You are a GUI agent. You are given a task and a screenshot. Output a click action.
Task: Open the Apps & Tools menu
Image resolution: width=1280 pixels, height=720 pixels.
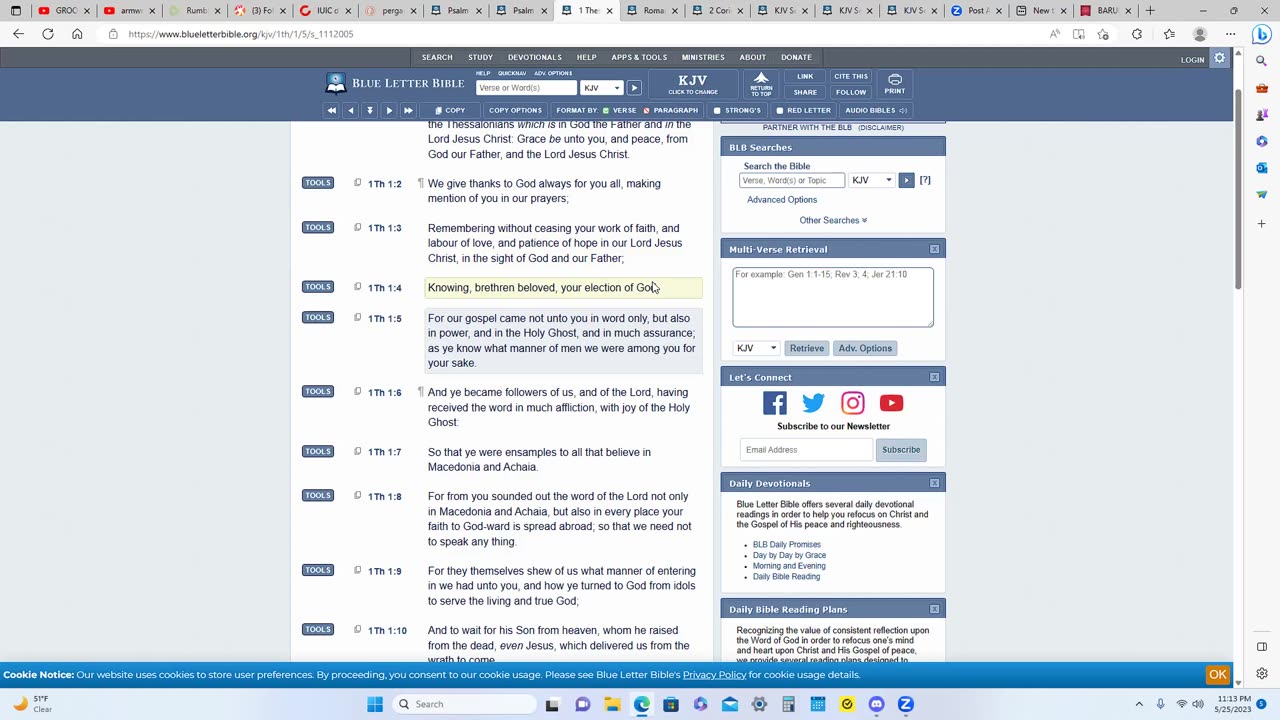point(639,57)
